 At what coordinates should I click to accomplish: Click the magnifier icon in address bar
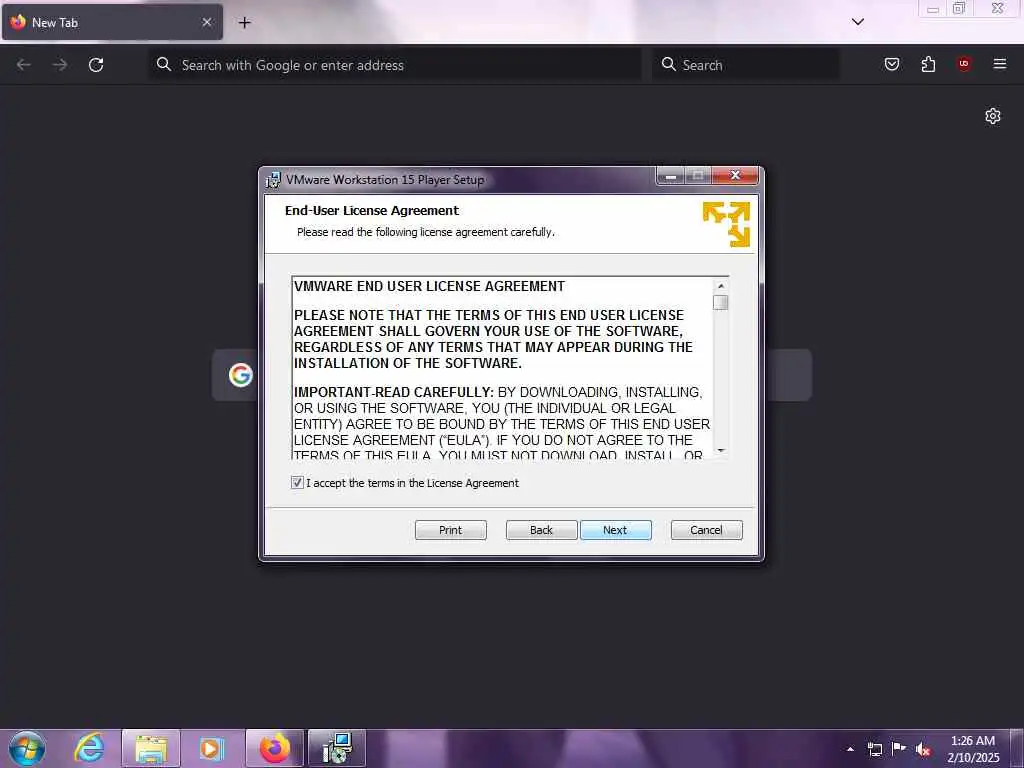pos(164,64)
